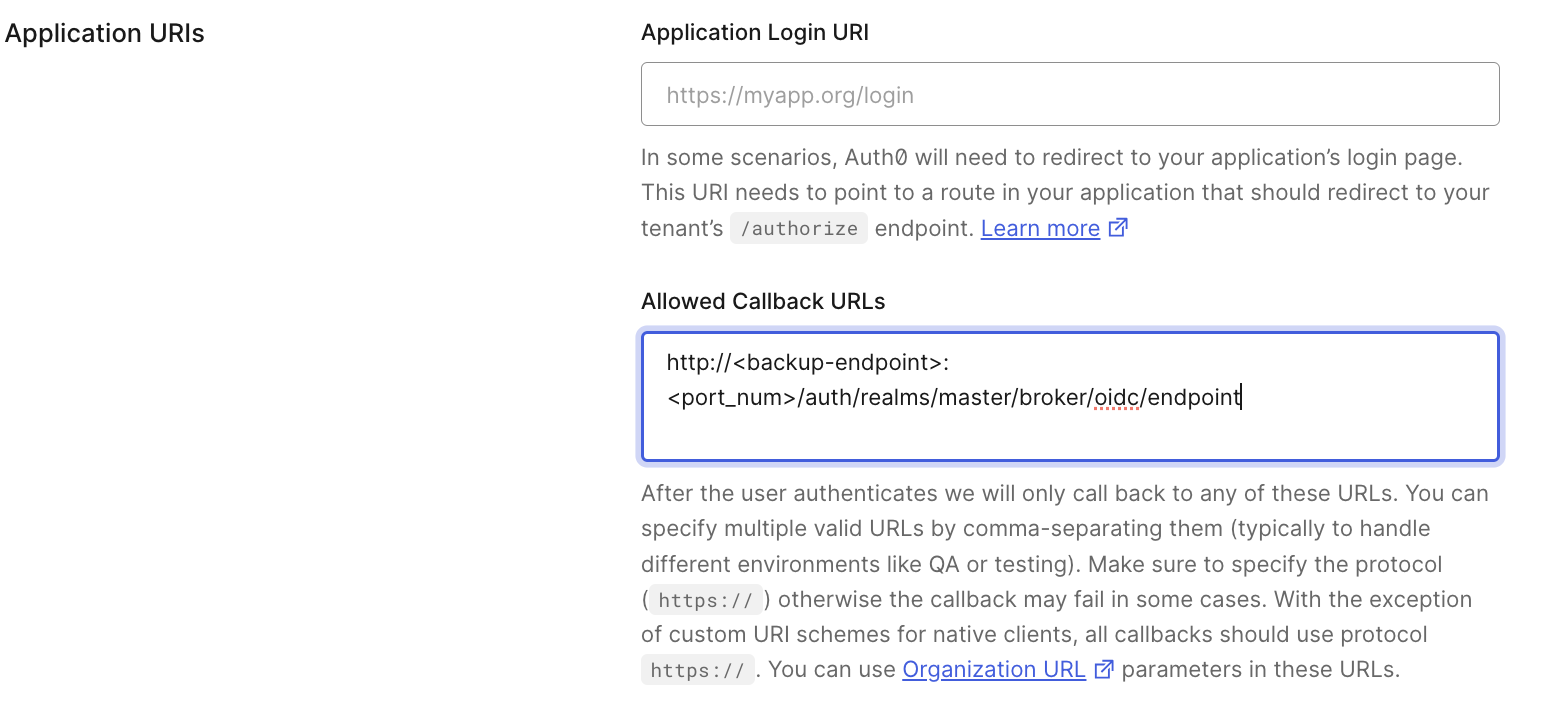
Task: Click external-link icon beside Learn more
Action: 1119,228
